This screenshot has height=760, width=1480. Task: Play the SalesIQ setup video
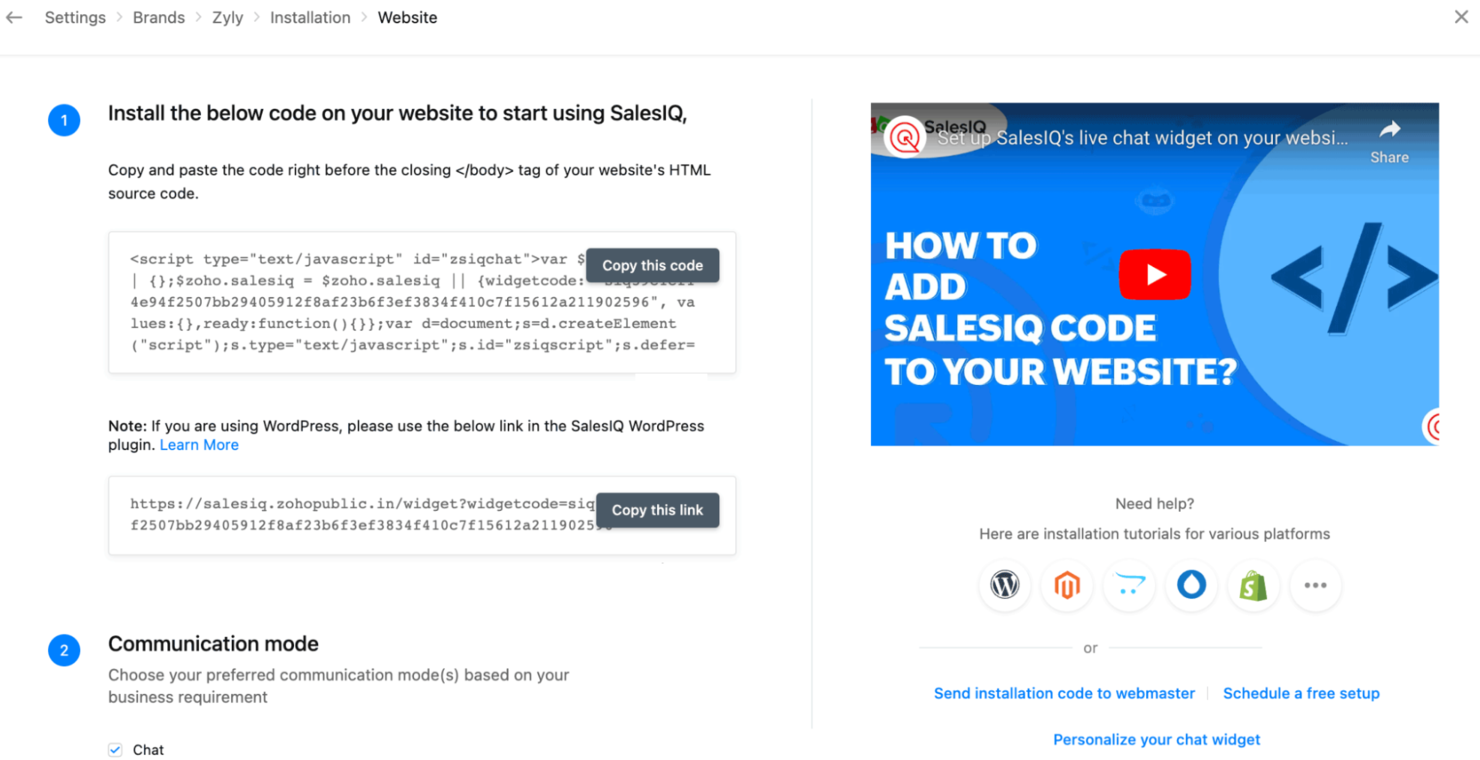click(1155, 273)
